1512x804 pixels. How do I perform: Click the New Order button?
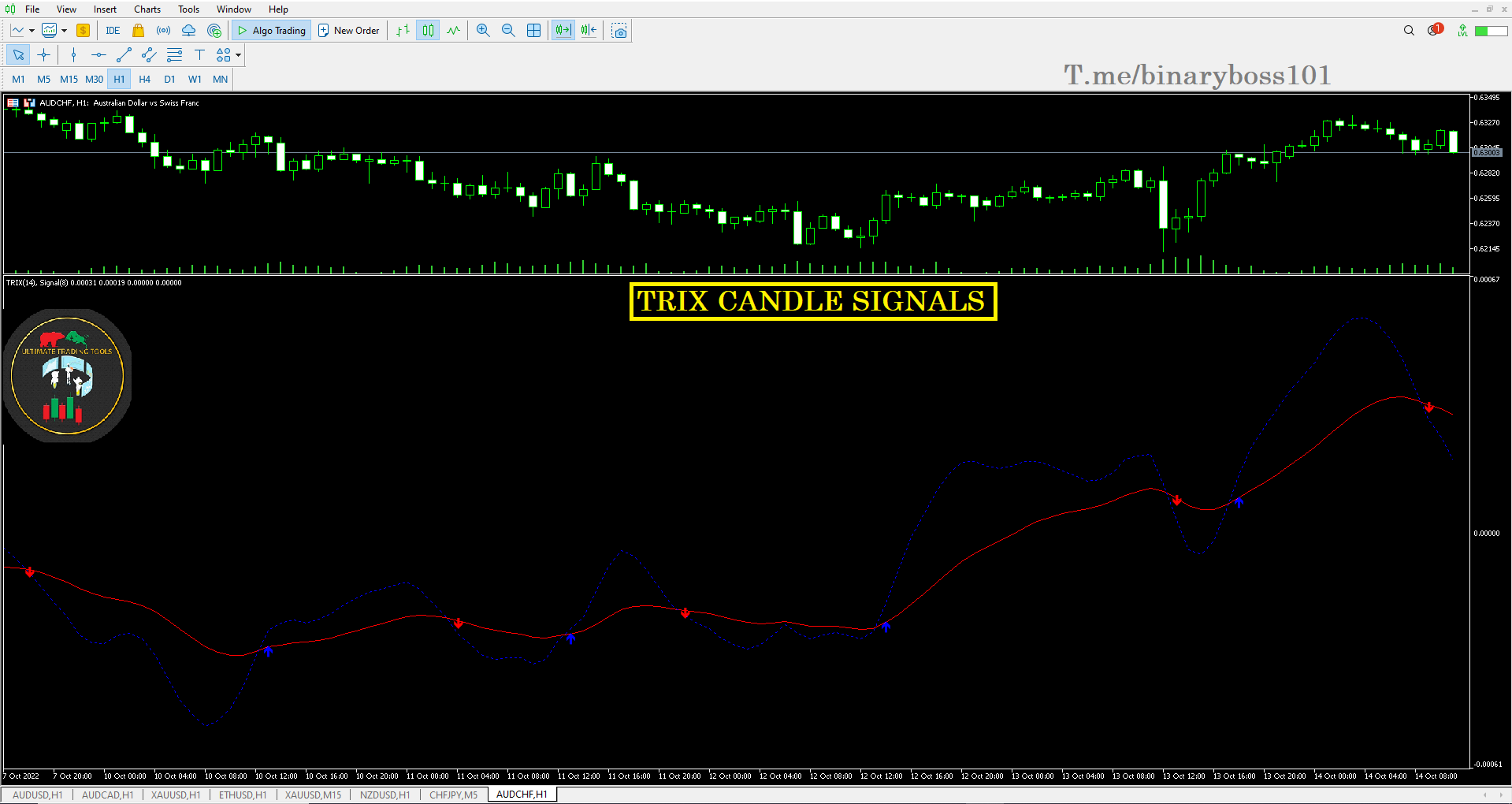tap(349, 30)
